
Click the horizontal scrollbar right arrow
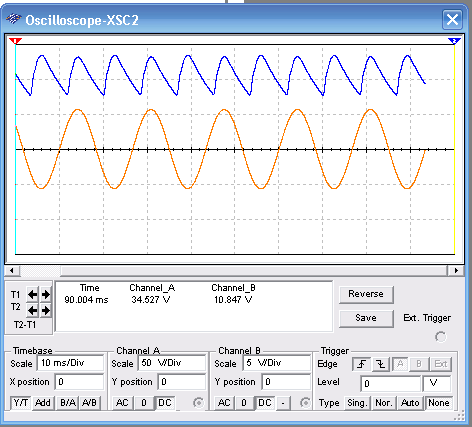click(x=456, y=271)
